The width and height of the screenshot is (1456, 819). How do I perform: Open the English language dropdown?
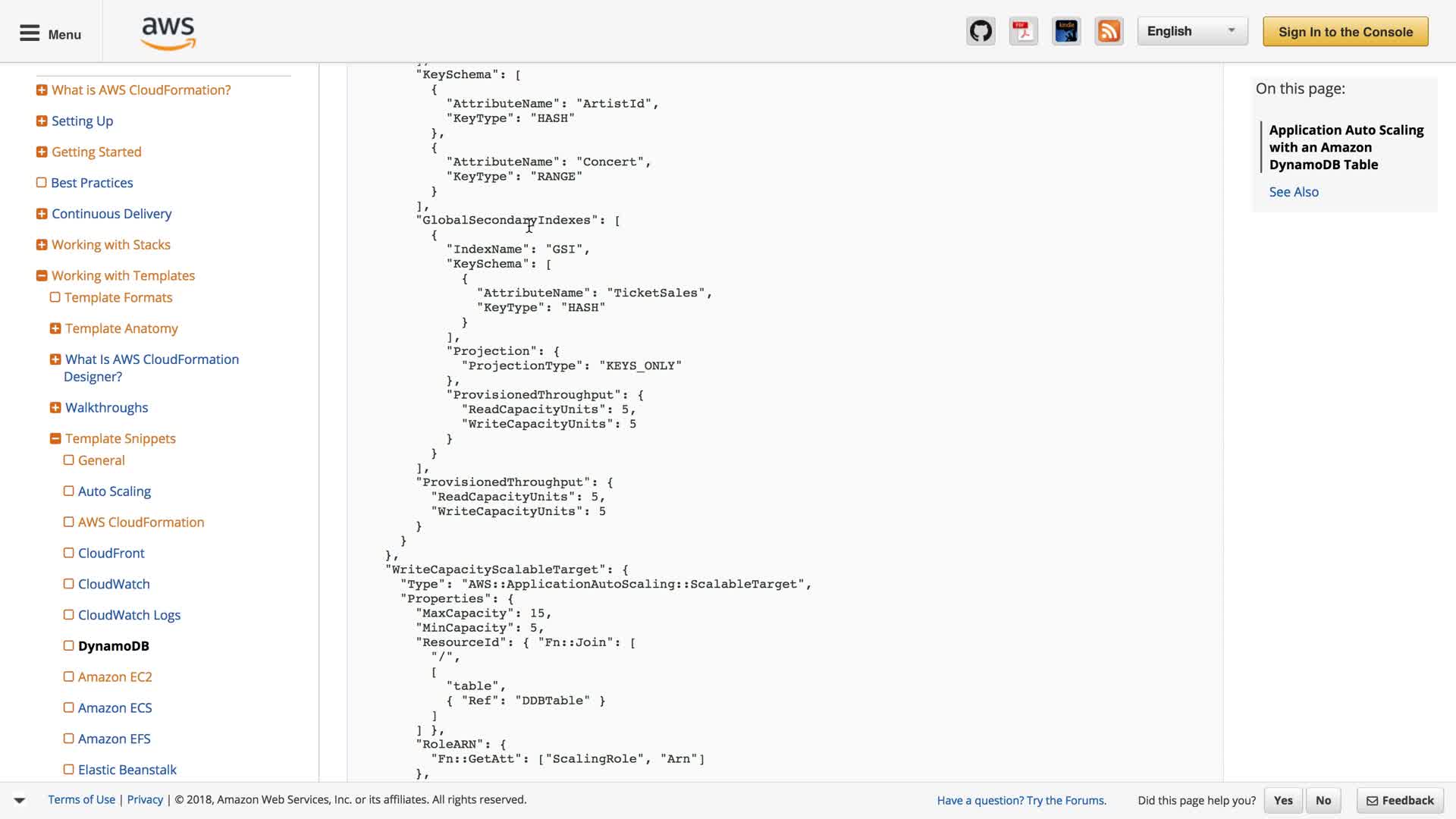tap(1191, 32)
